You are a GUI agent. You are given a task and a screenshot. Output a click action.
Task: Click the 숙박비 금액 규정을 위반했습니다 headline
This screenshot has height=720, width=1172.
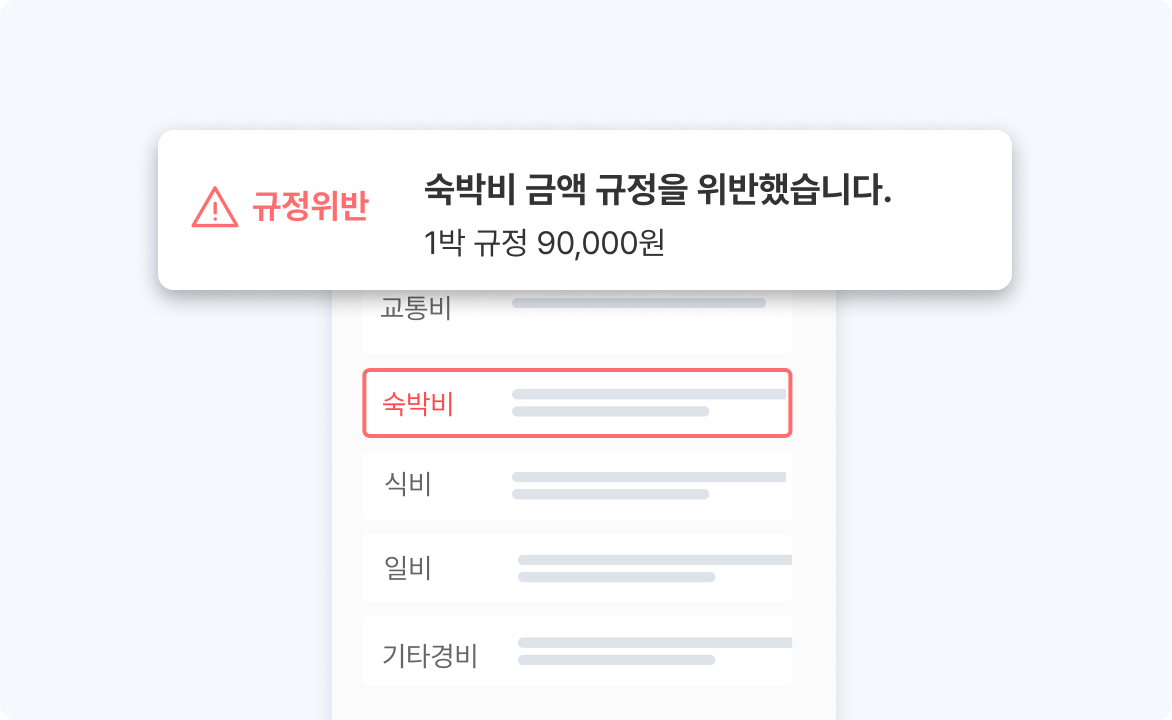657,189
